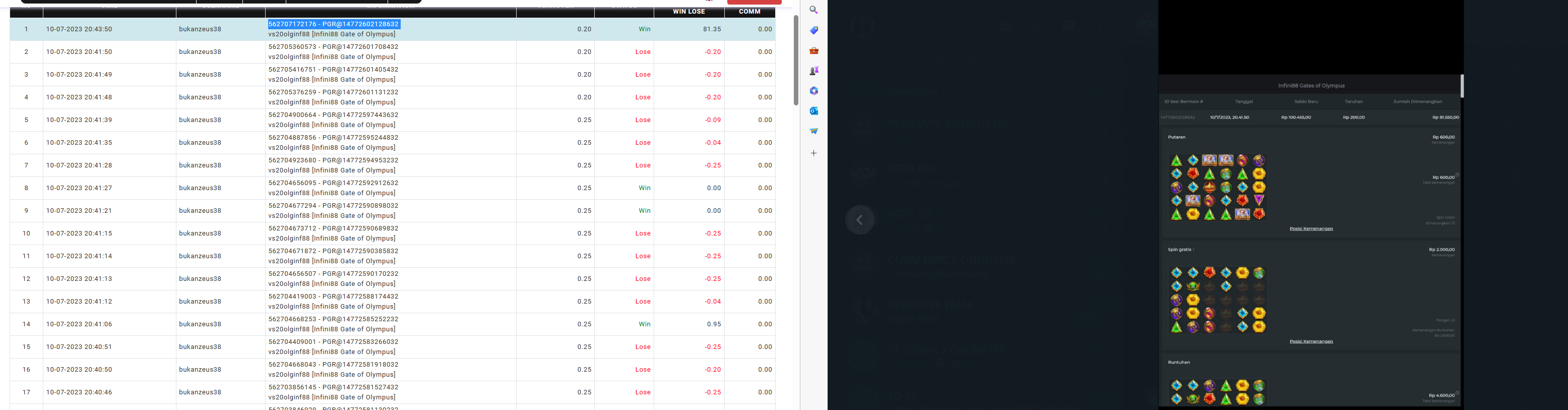Viewport: 1568px width, 410px height.
Task: Open the Games chess pieces sidebar icon
Action: [813, 71]
